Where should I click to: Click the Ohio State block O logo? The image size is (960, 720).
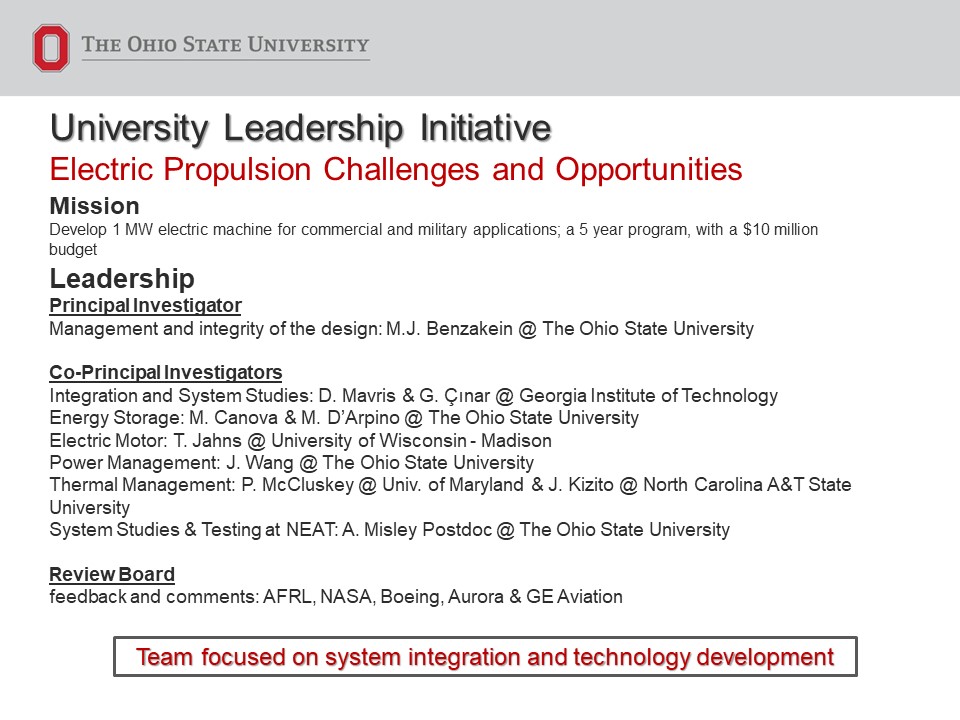50,48
